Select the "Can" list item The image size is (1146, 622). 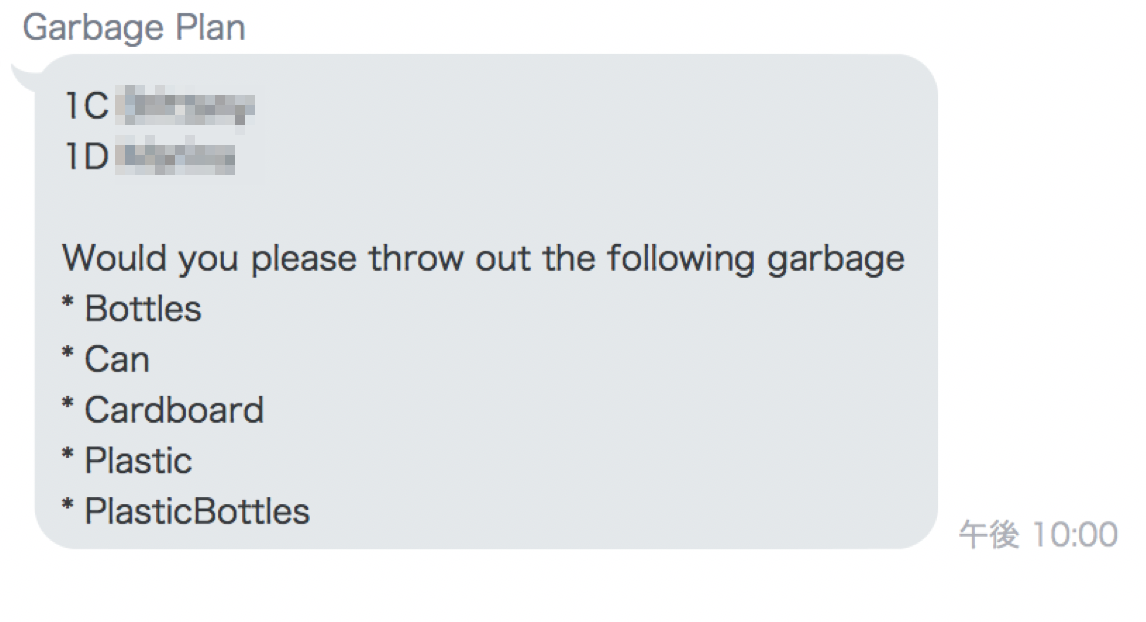coord(117,360)
